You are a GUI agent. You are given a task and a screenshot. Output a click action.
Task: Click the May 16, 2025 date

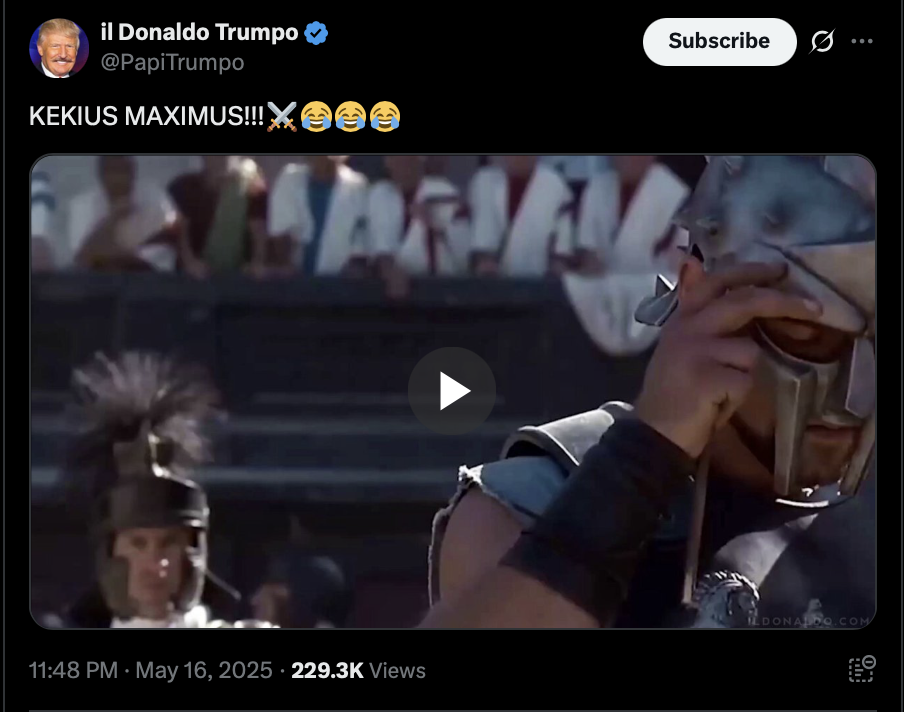[204, 670]
